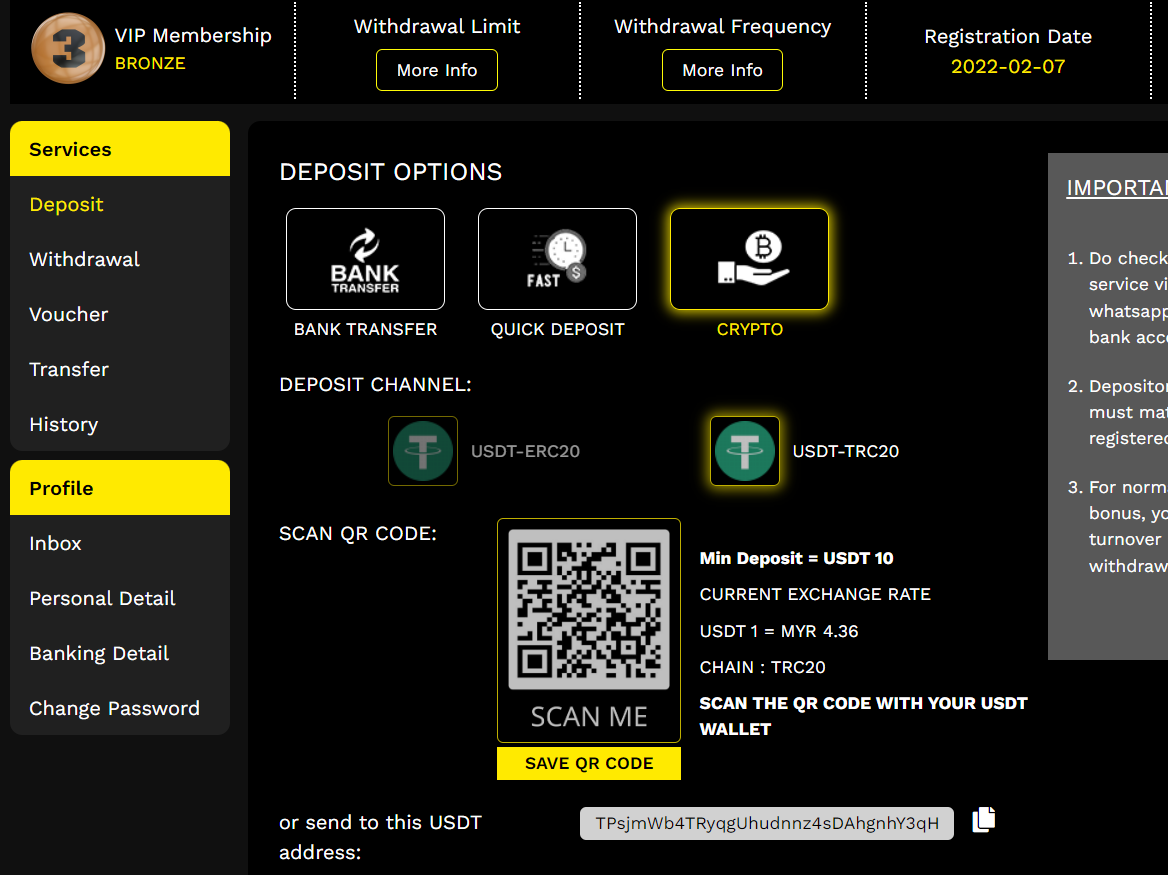Screen dimensions: 1168x875
Task: Click the USDT wallet address field
Action: click(767, 824)
